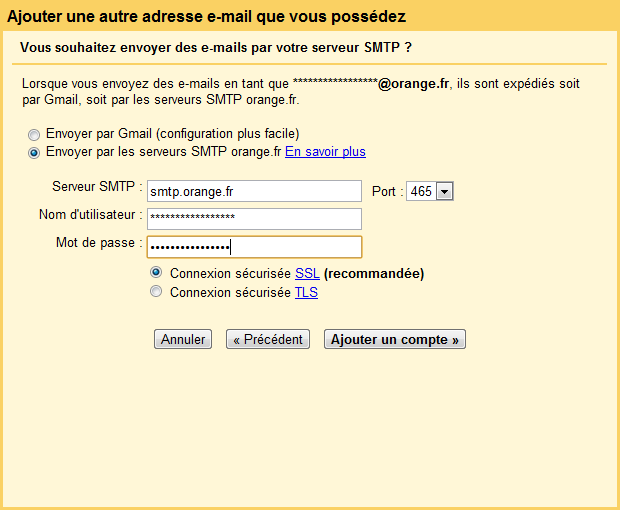
Task: Choose Connexion sécurisée SSL radio button
Action: tap(156, 272)
